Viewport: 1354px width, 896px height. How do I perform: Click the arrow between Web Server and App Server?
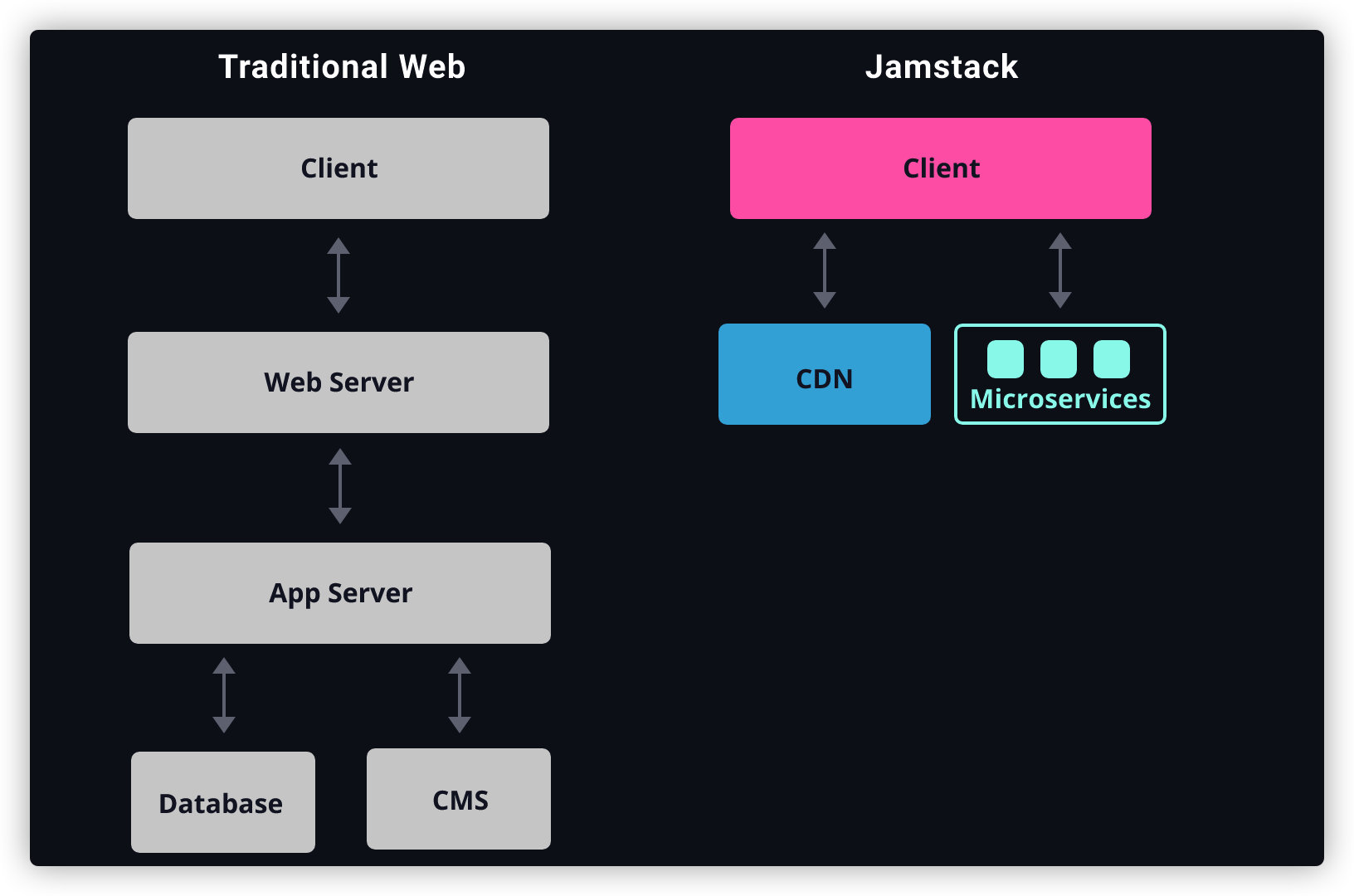(340, 486)
